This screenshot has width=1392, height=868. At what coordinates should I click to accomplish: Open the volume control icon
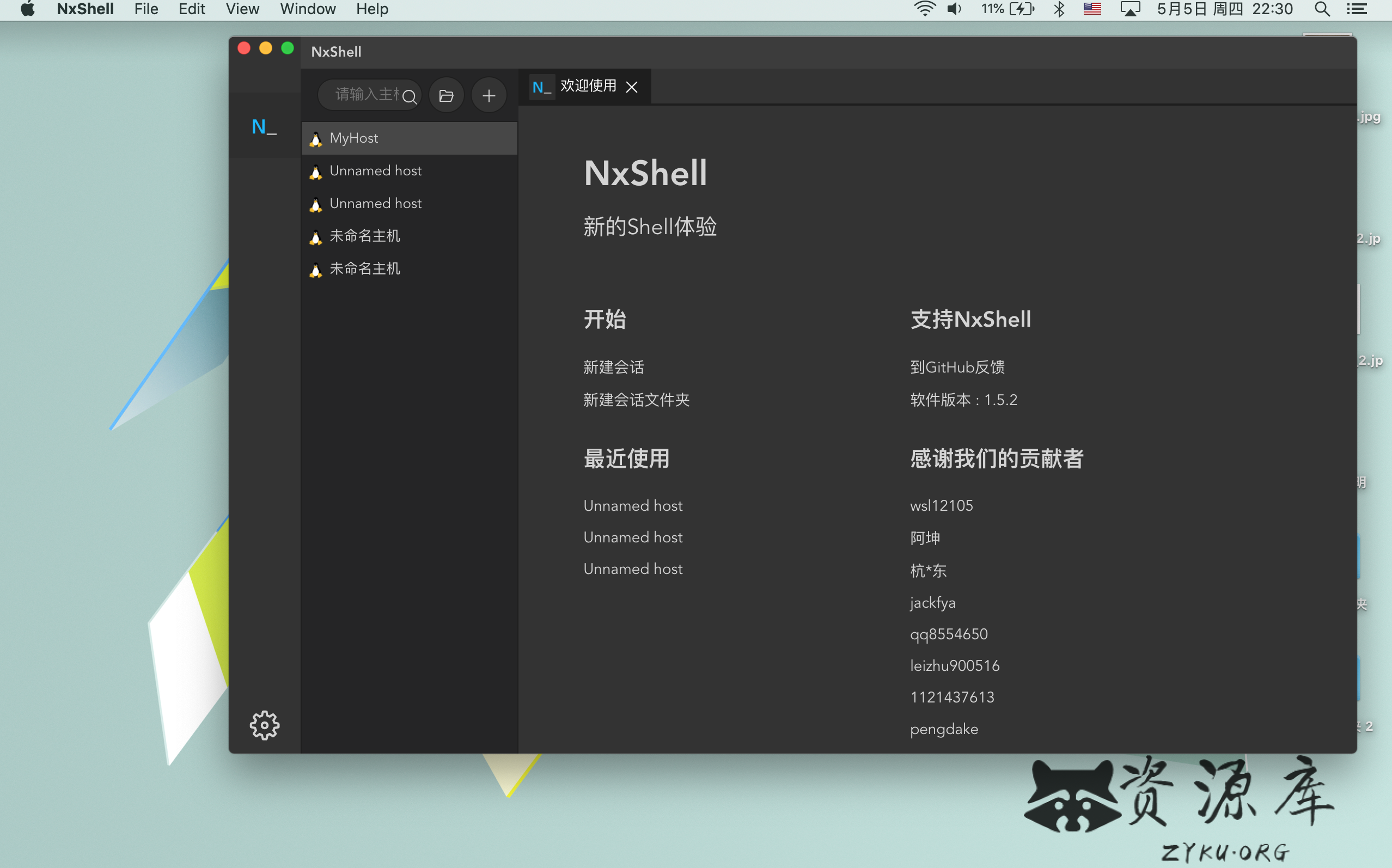tap(954, 9)
